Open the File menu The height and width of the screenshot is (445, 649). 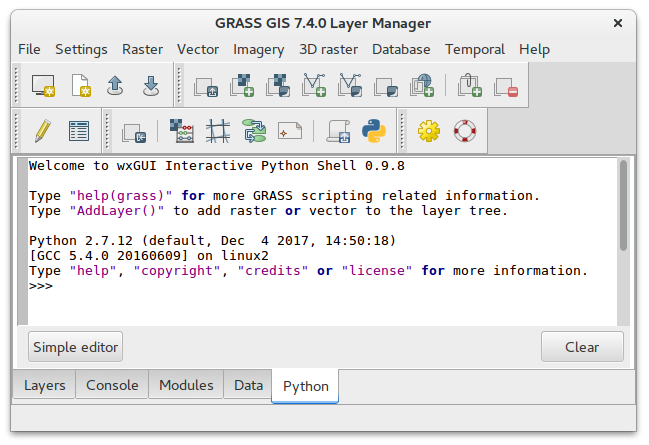[x=29, y=49]
